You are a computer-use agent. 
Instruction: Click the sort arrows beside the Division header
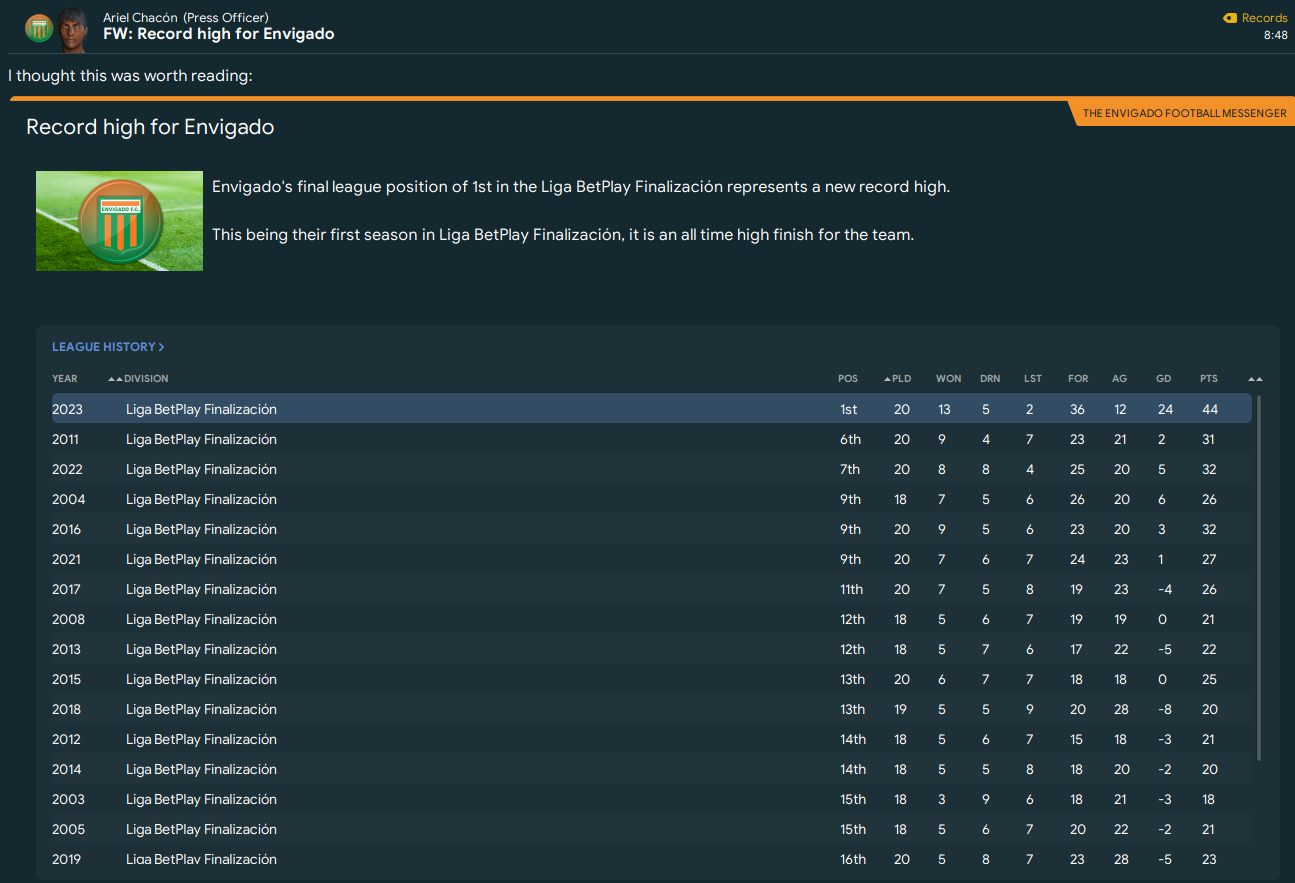coord(115,379)
